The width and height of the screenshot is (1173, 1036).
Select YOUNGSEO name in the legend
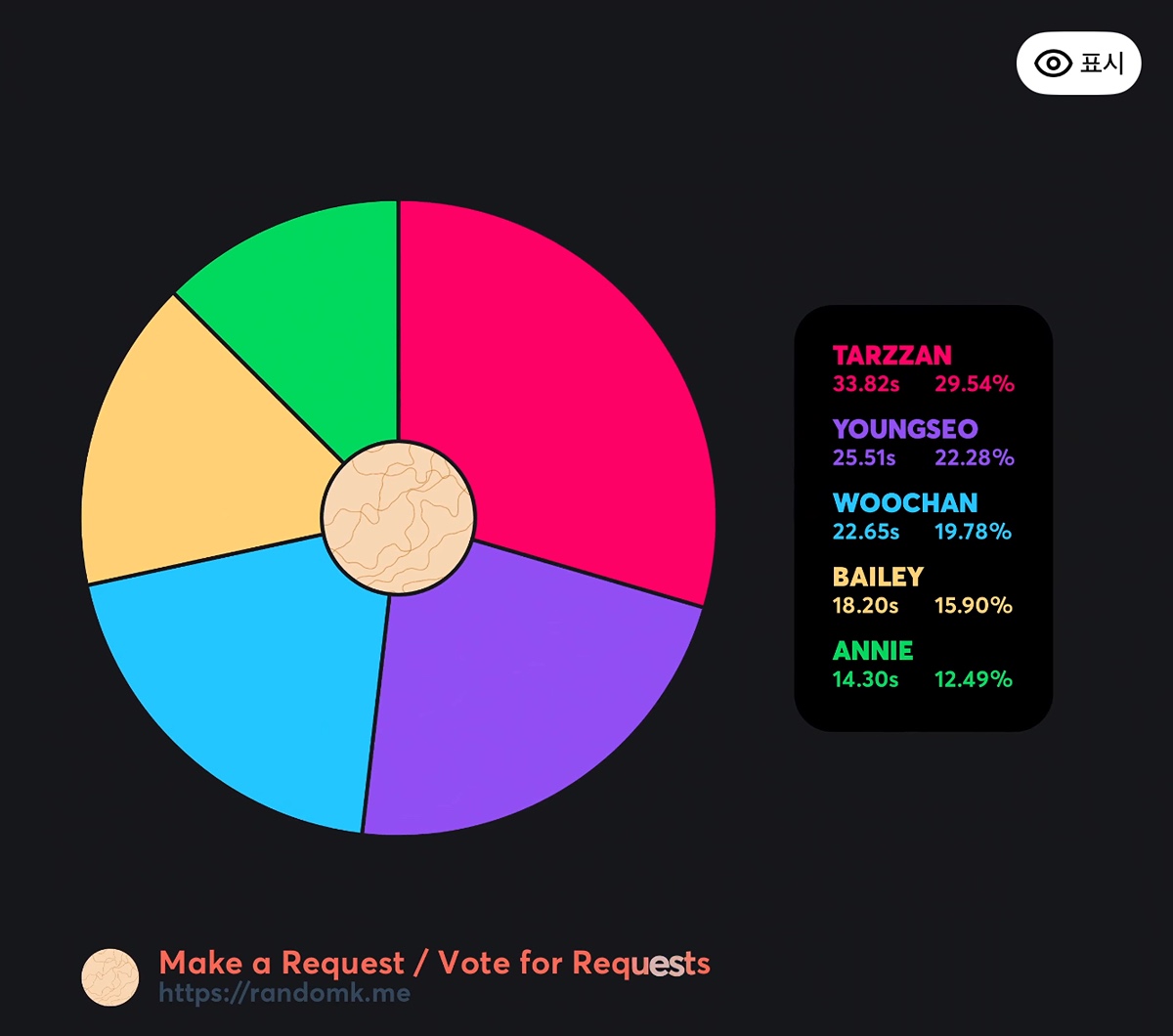point(905,429)
